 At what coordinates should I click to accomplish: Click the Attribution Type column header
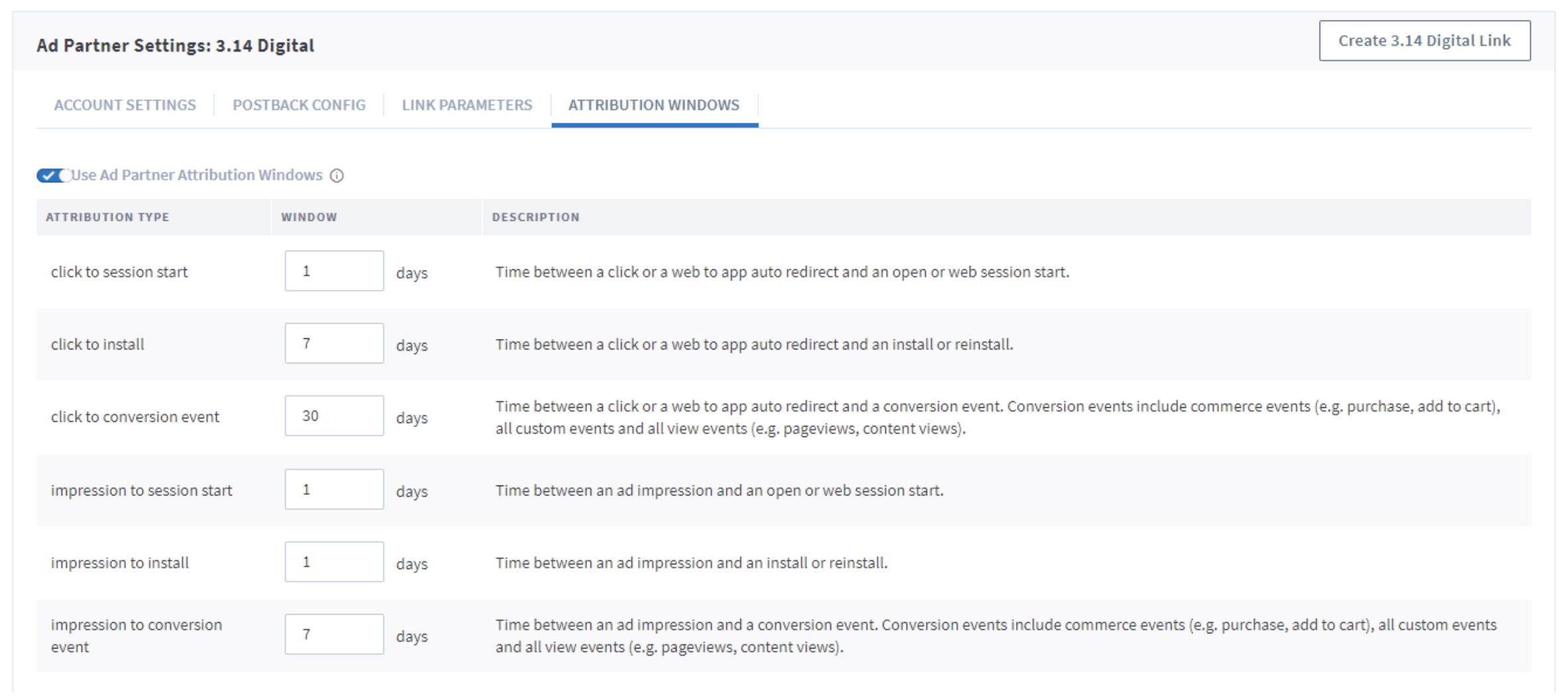coord(107,217)
